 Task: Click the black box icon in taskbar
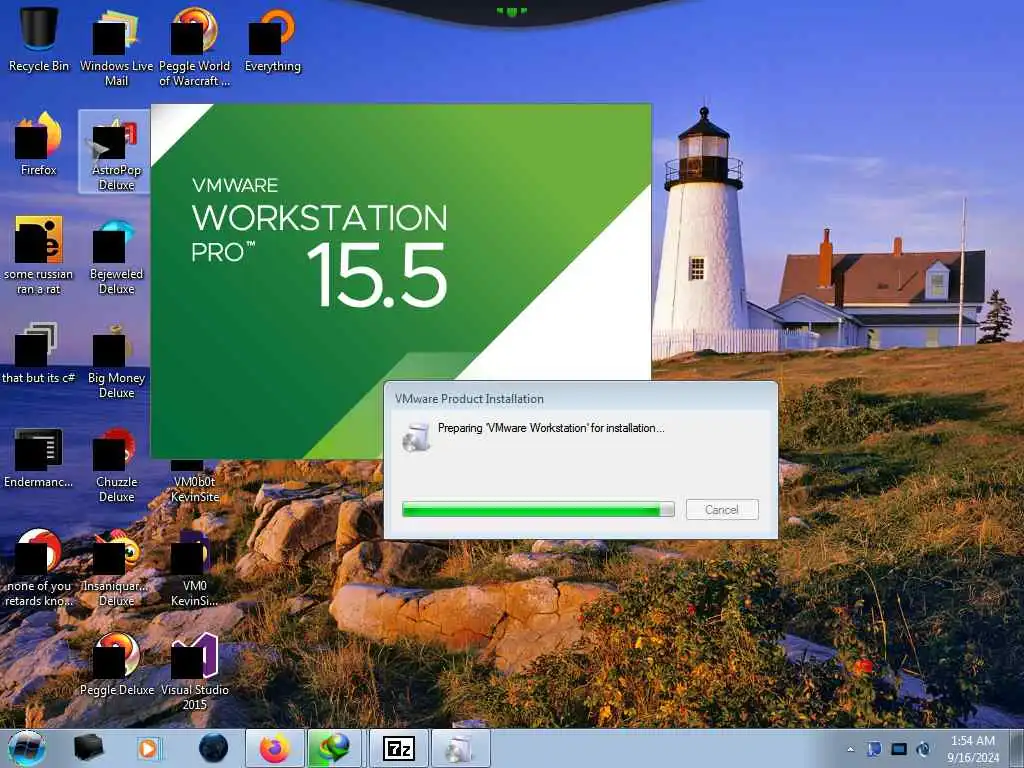pyautogui.click(x=88, y=748)
